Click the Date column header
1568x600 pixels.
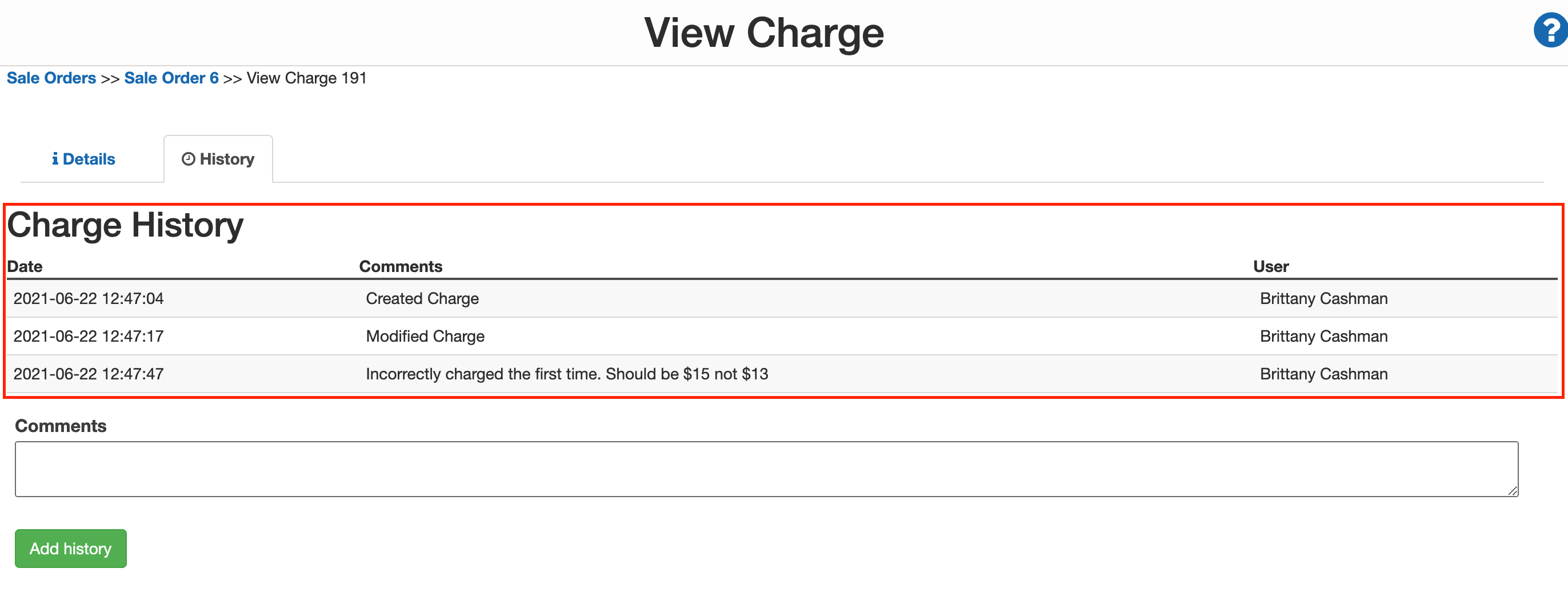click(x=27, y=266)
